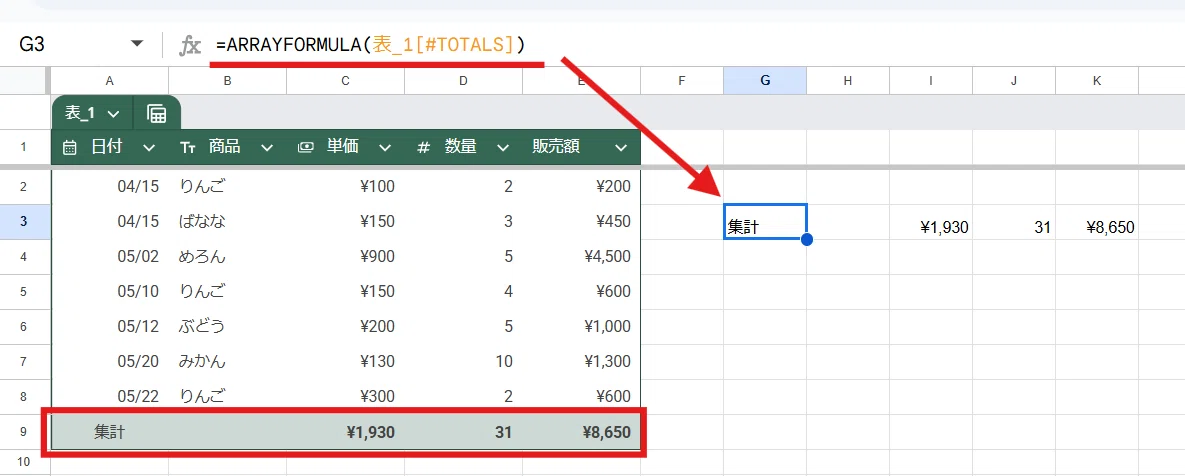Open the 単価 column dropdown
Viewport: 1185px width, 476px height.
[385, 148]
